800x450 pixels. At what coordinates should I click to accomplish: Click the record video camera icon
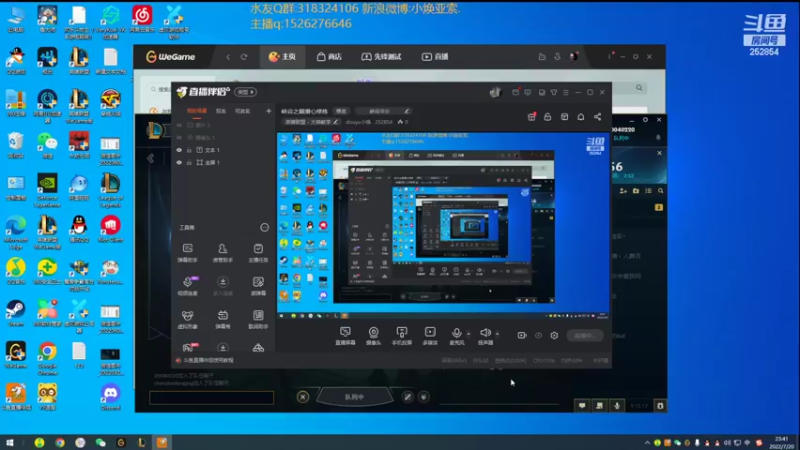521,336
